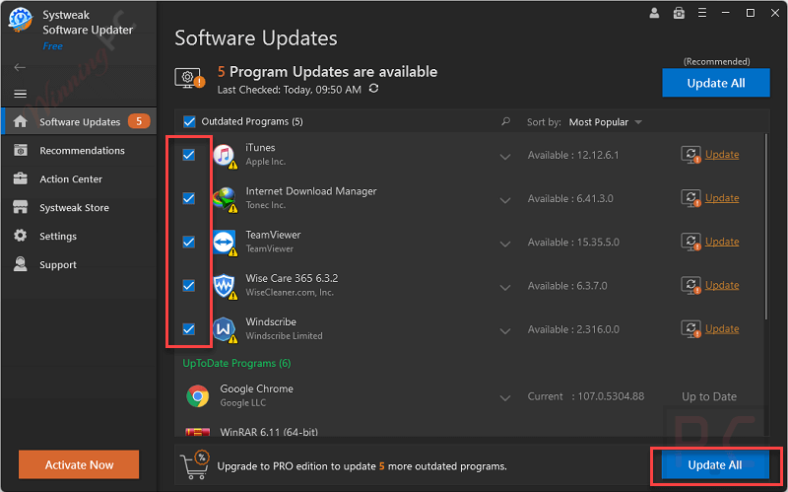Click update icon for Internet Download Manager
The image size is (788, 492).
click(691, 198)
